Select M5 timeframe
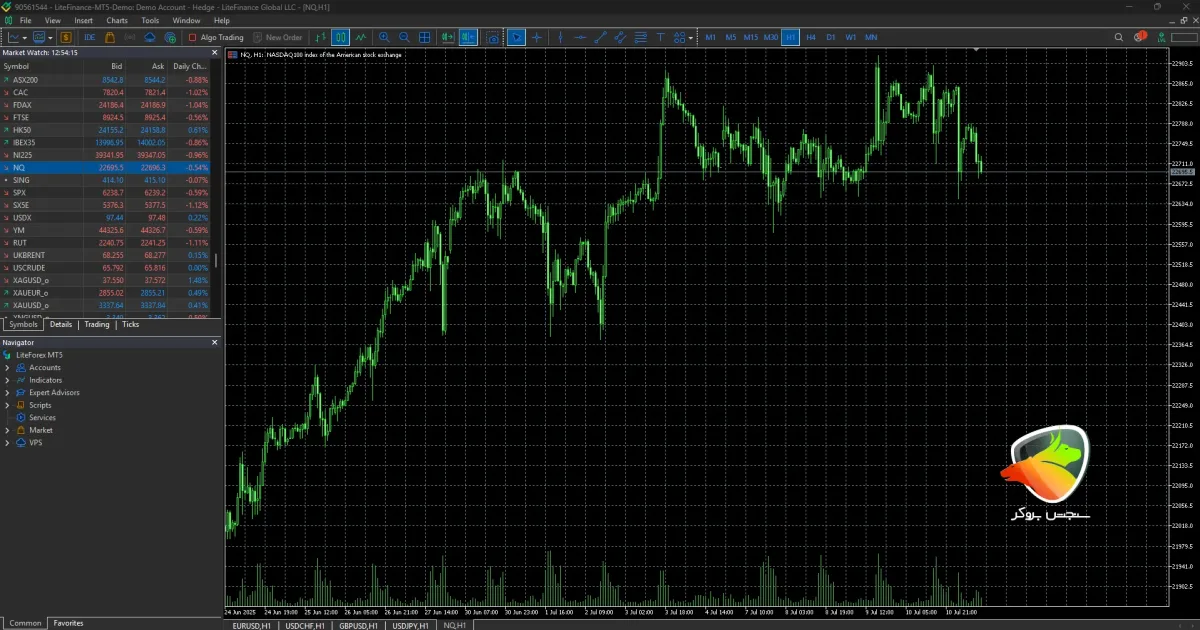 point(731,37)
